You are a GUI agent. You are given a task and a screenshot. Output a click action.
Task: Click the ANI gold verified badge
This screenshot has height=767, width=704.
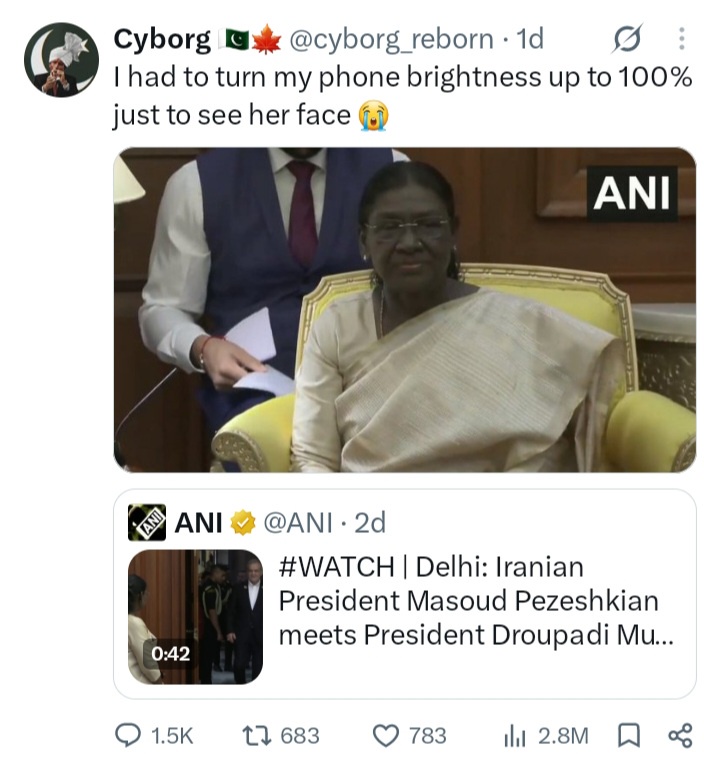[243, 522]
